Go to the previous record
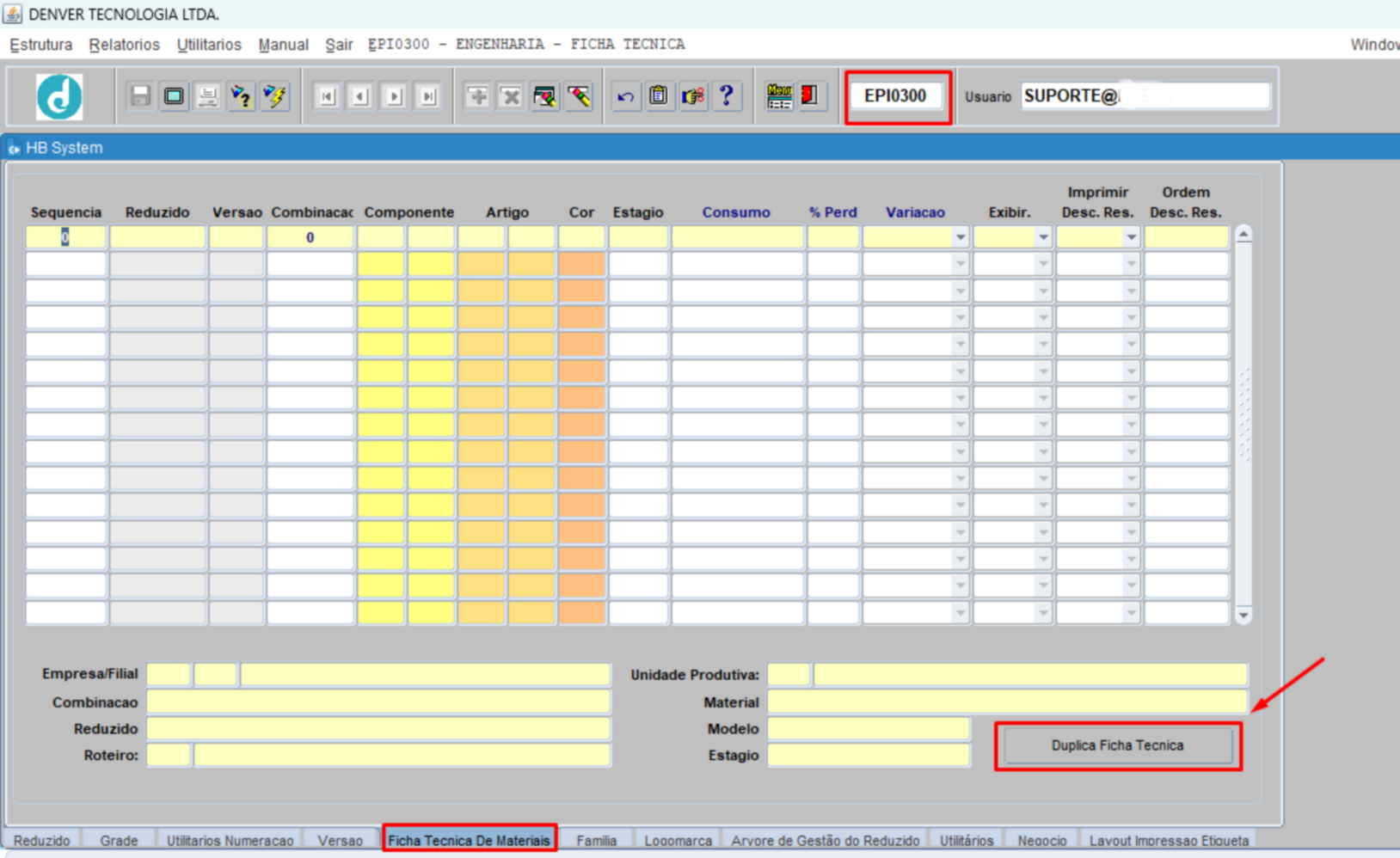The width and height of the screenshot is (1400, 858). tap(360, 96)
